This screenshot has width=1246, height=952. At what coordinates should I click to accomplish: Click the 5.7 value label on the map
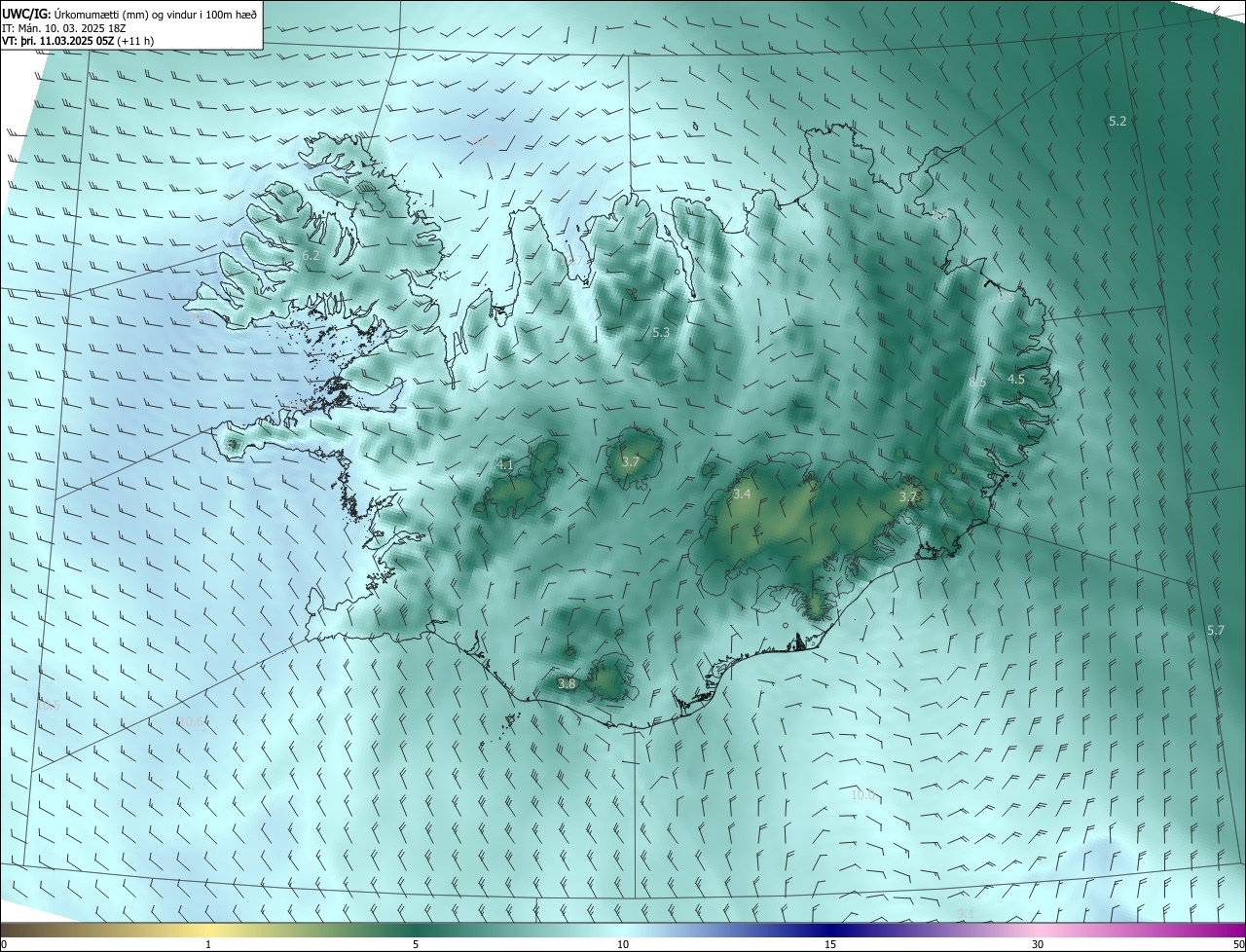point(1215,630)
